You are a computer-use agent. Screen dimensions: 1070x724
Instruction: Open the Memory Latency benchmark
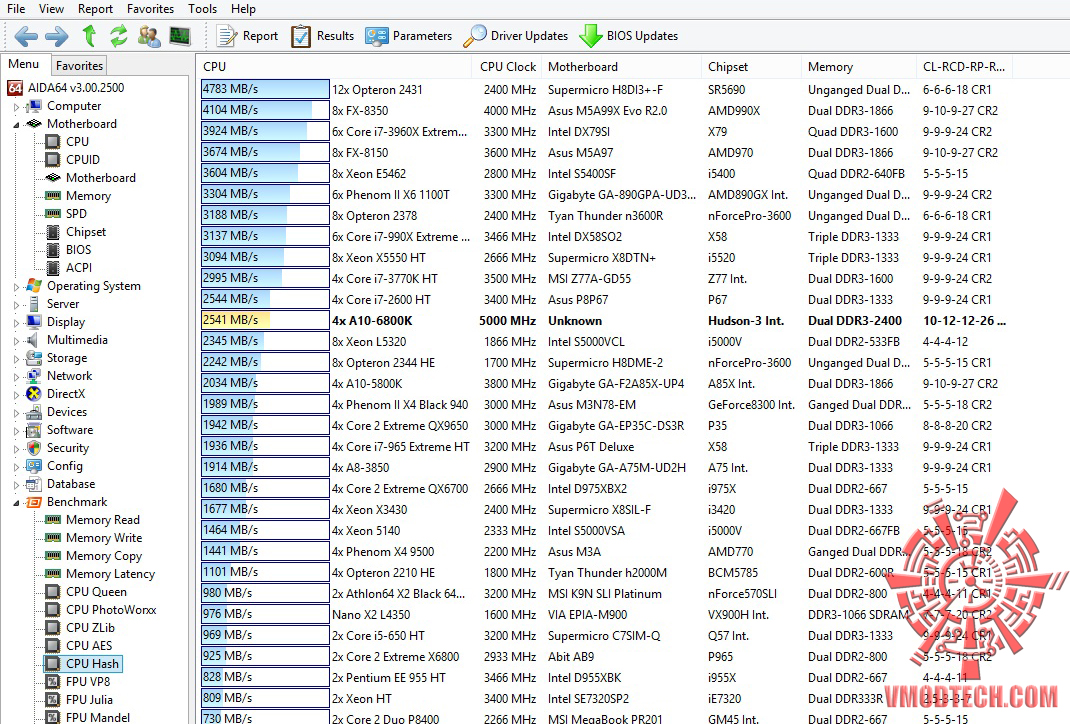tap(100, 574)
